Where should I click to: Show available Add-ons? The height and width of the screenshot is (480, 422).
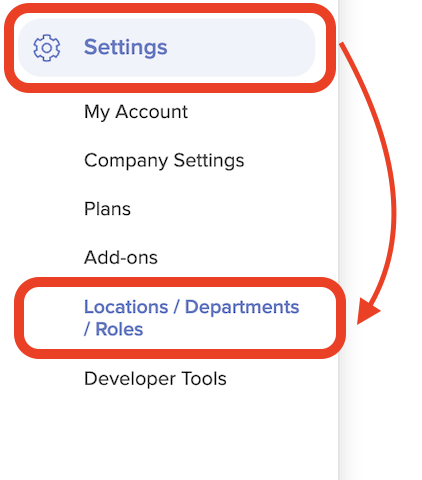tap(121, 258)
